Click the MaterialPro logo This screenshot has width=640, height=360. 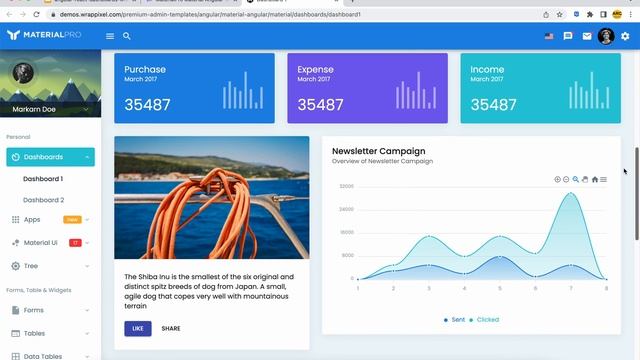(44, 35)
